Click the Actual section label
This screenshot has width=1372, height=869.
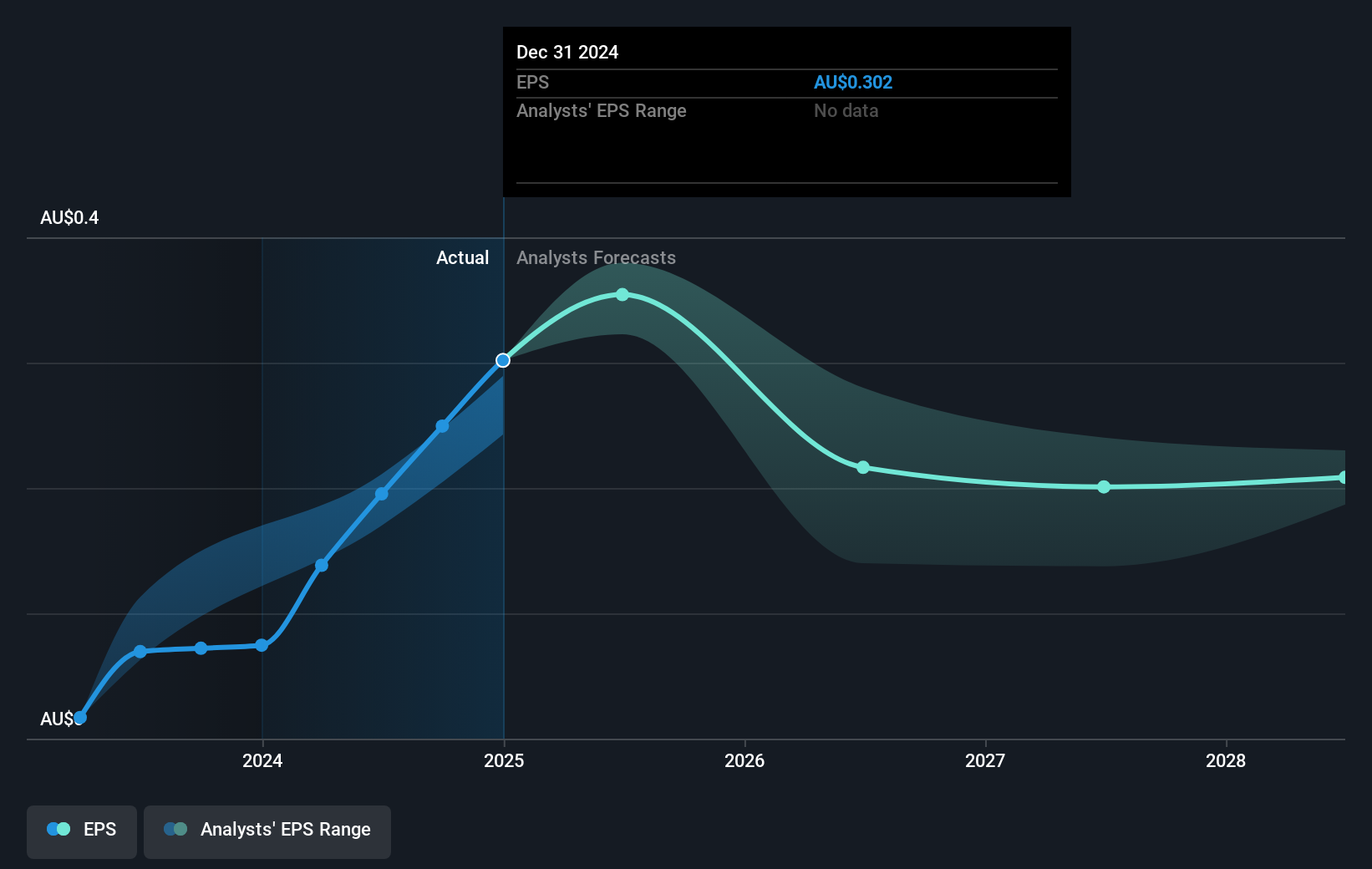tap(462, 257)
